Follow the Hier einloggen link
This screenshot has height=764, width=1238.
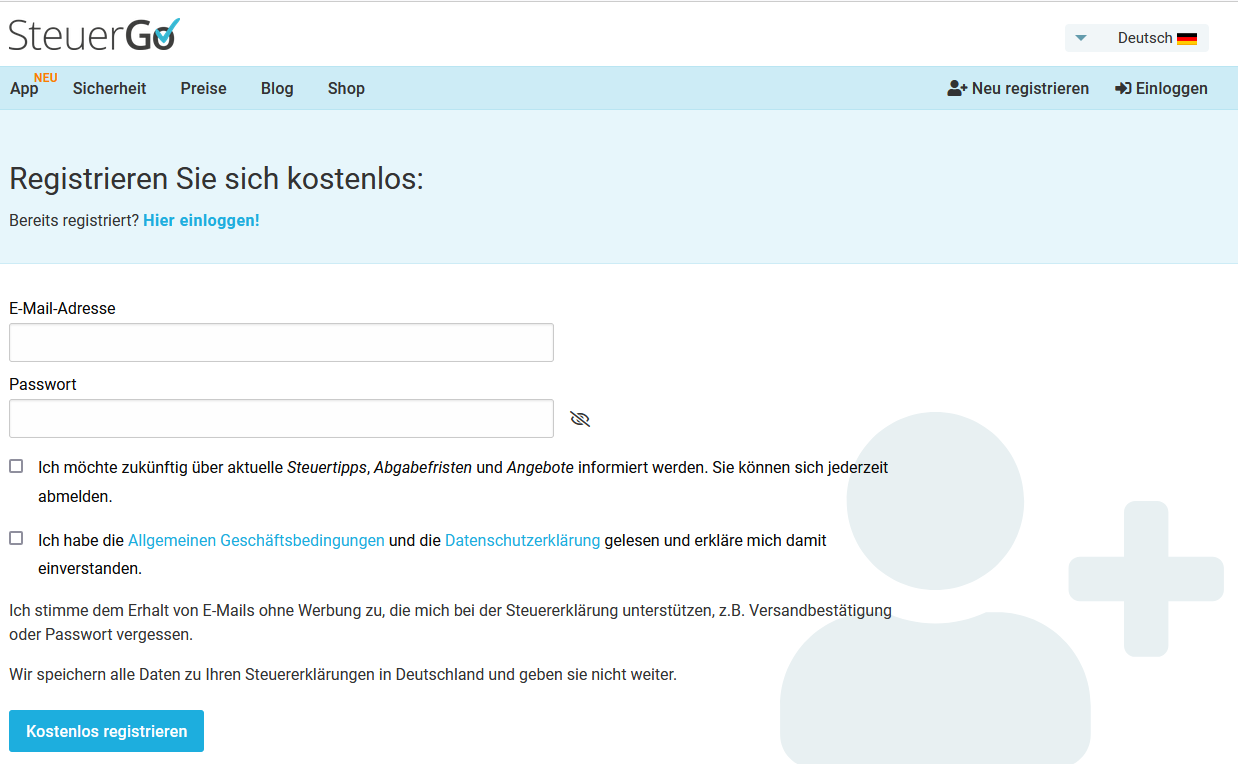coord(201,220)
